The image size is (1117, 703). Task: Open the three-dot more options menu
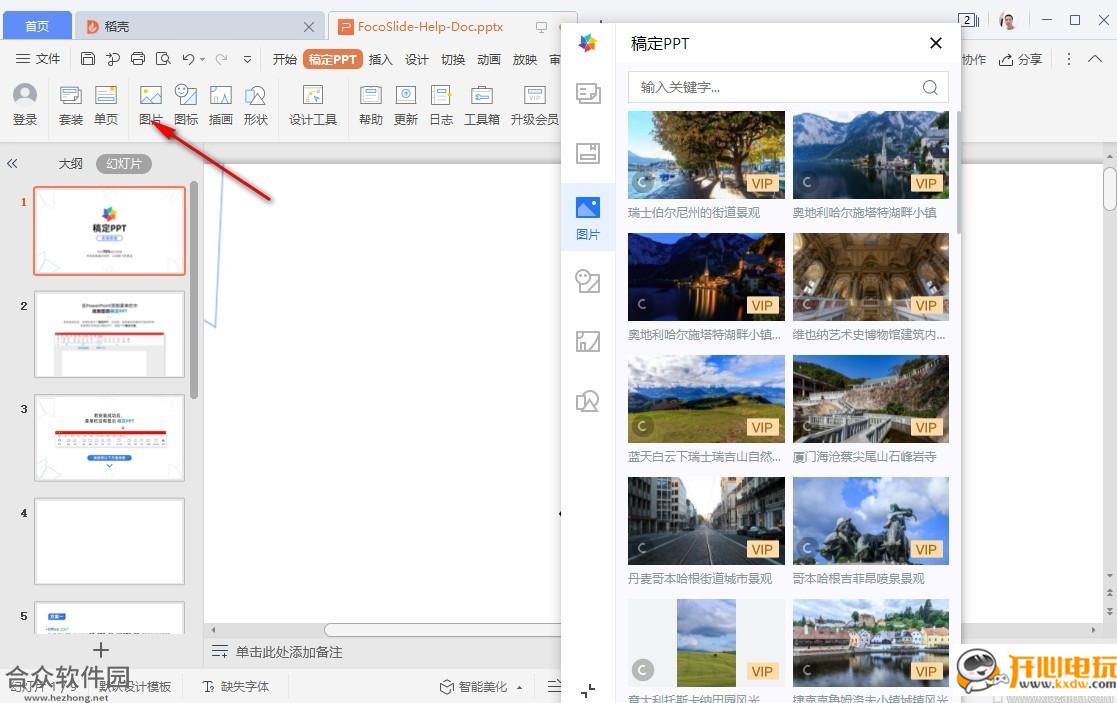pos(1069,59)
